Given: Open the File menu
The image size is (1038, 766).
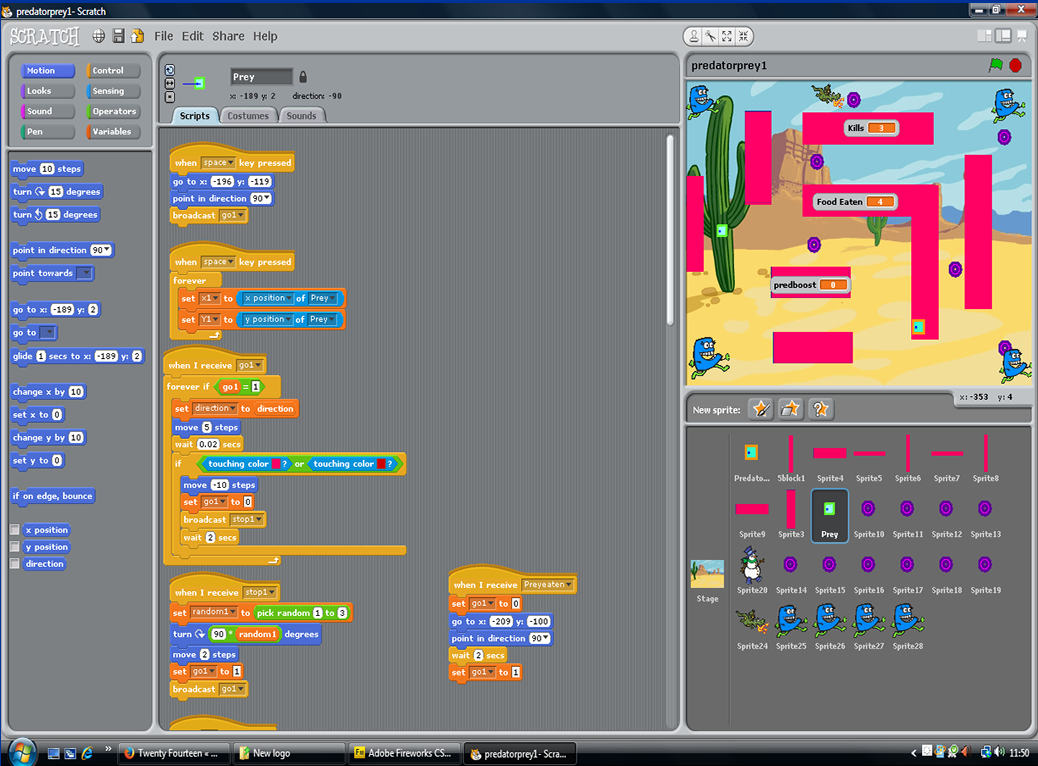Looking at the screenshot, I should [164, 36].
